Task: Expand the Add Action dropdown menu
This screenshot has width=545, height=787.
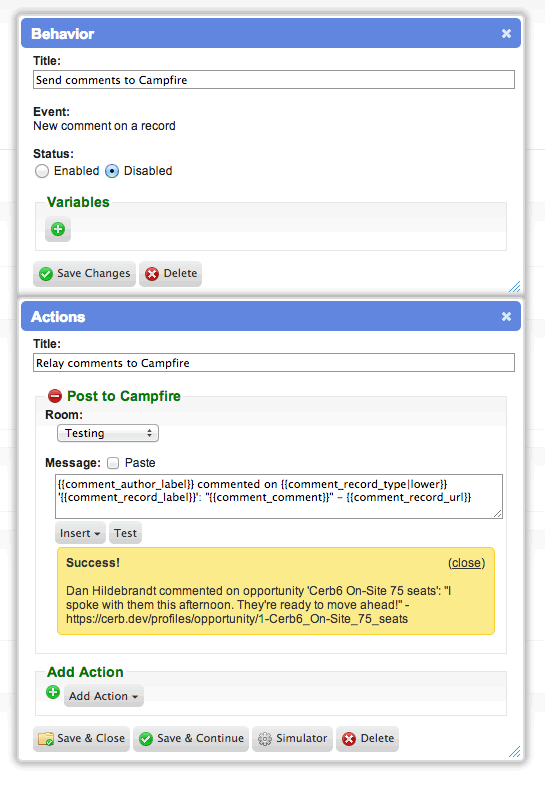Action: point(104,696)
